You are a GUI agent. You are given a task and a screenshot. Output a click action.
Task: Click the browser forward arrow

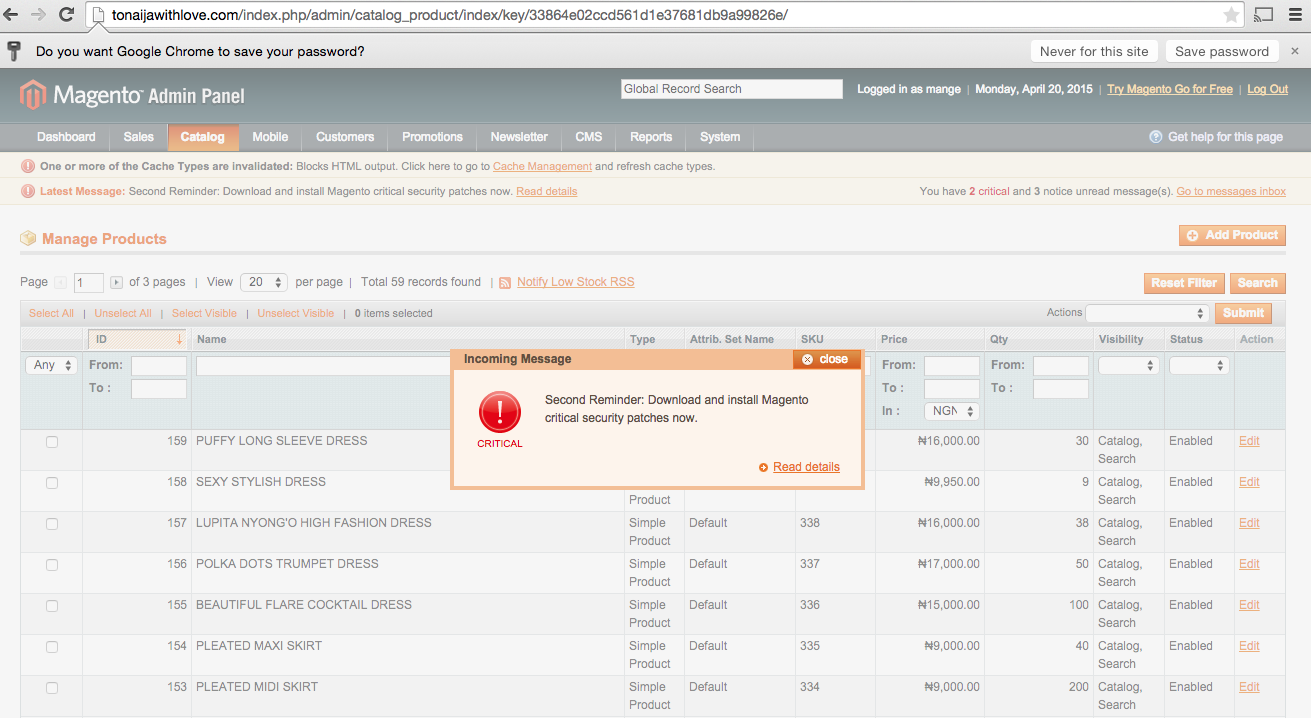[39, 15]
